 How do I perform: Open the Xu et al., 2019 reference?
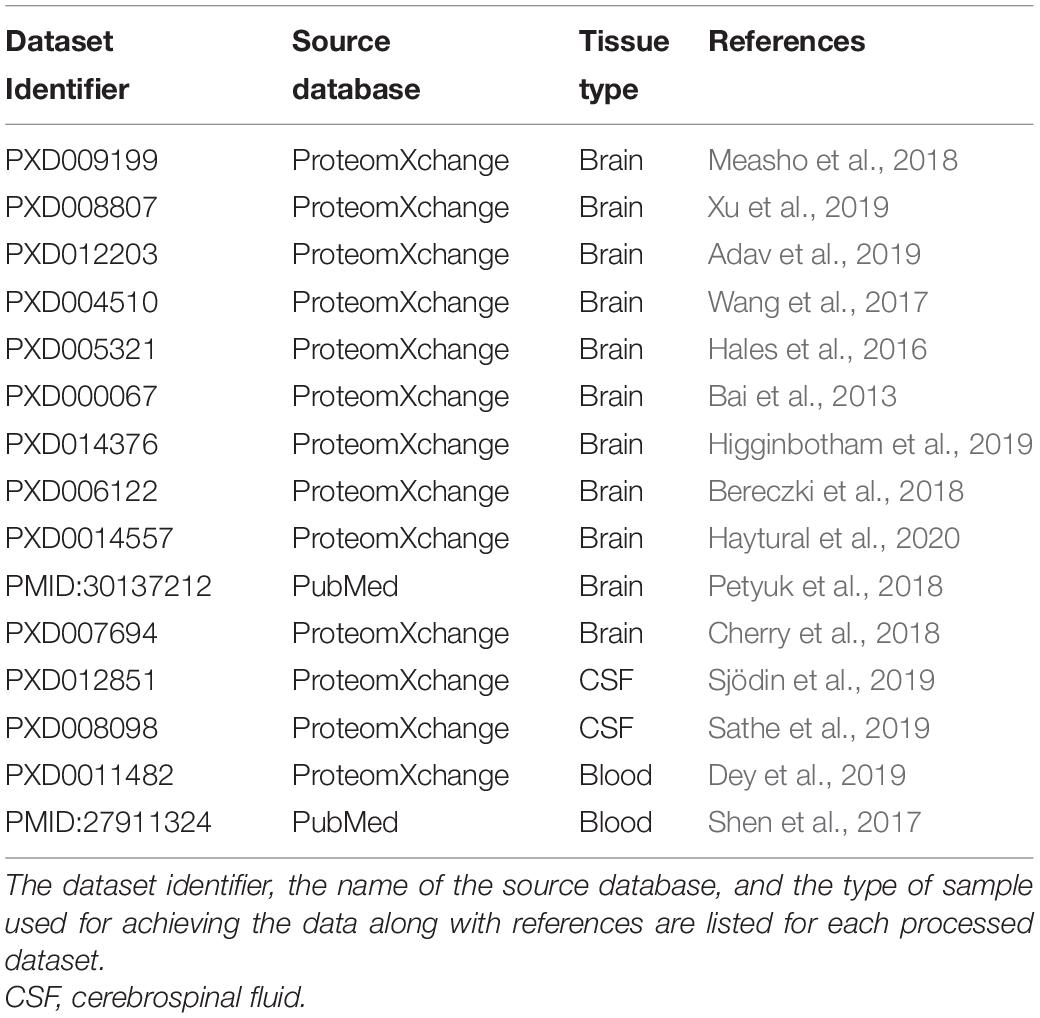point(798,208)
